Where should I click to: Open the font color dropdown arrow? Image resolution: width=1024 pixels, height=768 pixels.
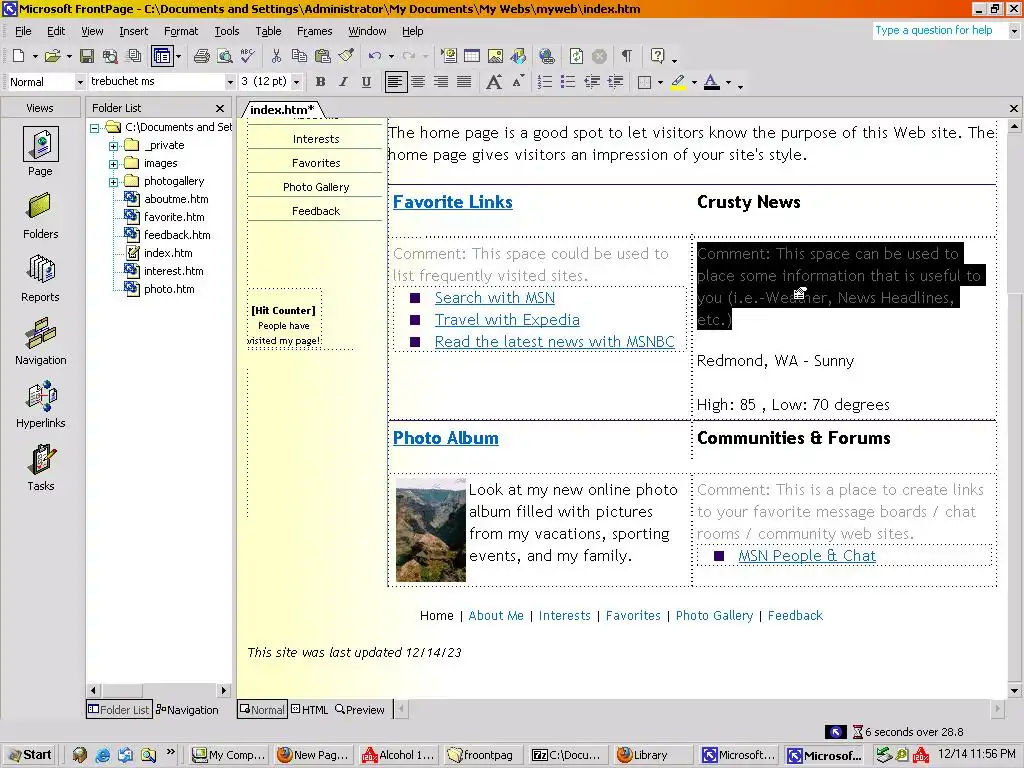click(728, 83)
